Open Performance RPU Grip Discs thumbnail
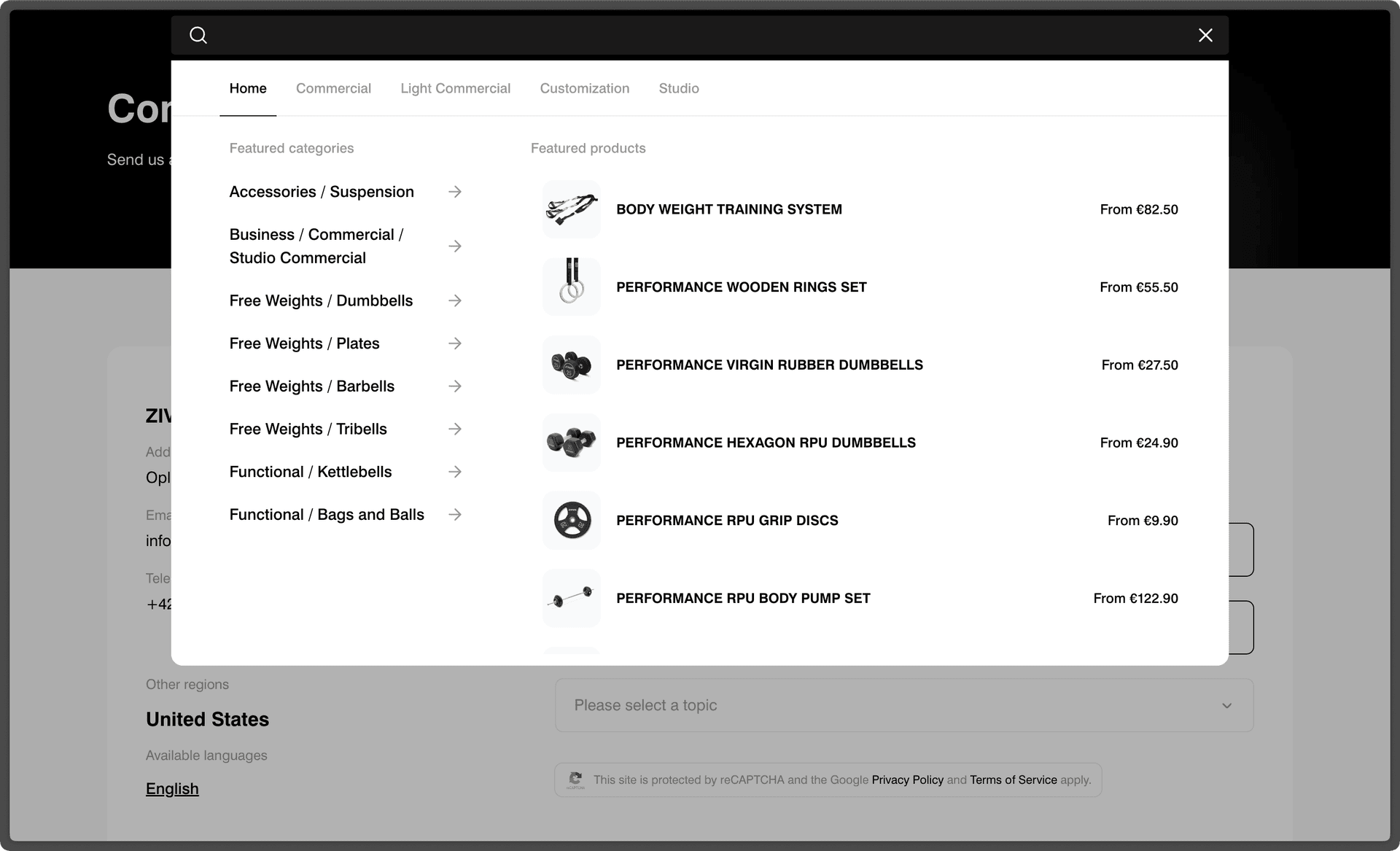 click(571, 521)
